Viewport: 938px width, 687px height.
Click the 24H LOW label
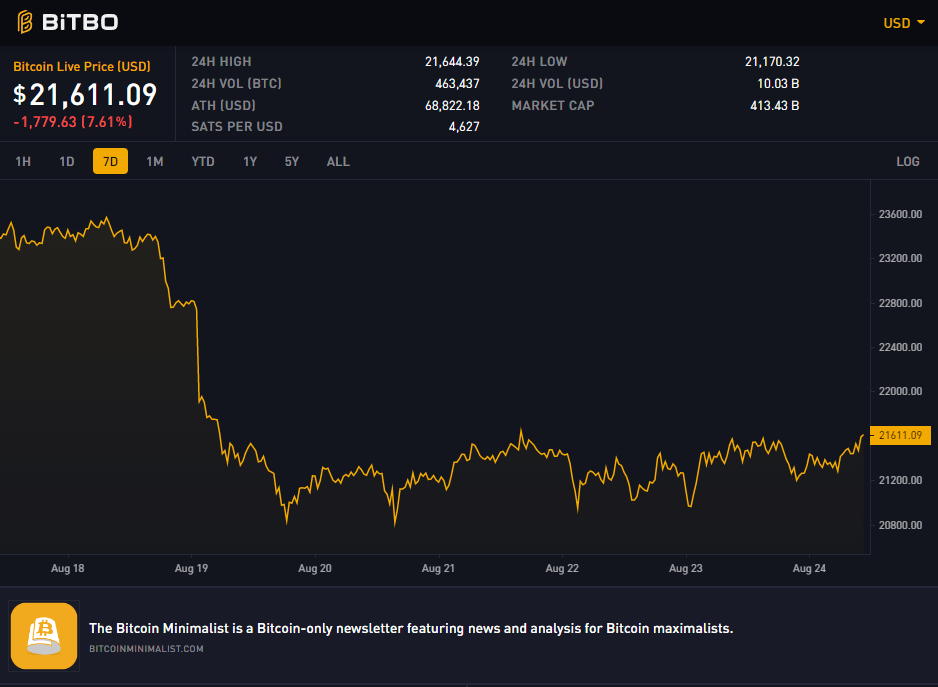click(539, 62)
